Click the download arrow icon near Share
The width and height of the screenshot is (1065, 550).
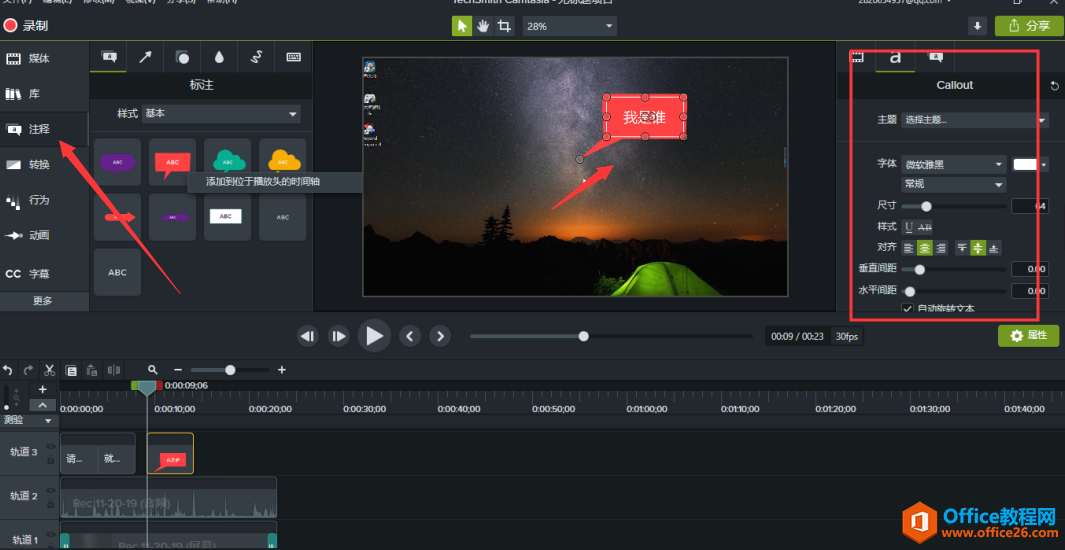pos(977,26)
